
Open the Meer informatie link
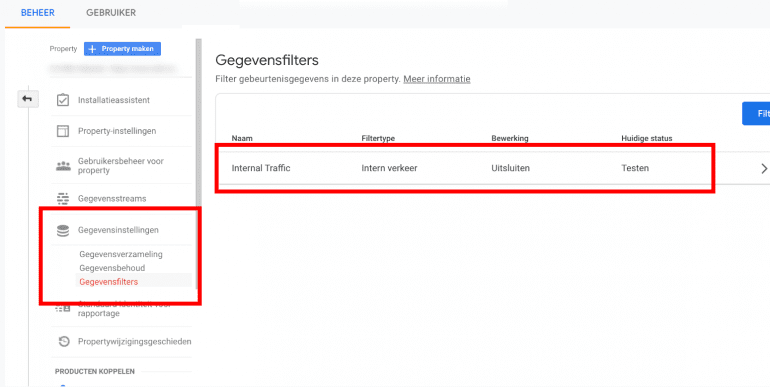pos(437,79)
